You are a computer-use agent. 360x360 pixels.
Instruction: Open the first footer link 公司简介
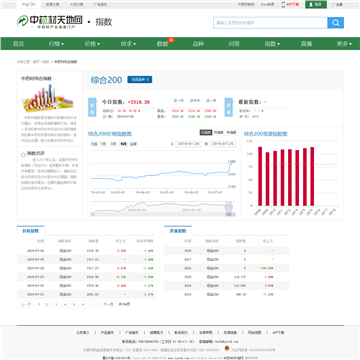click(x=83, y=332)
